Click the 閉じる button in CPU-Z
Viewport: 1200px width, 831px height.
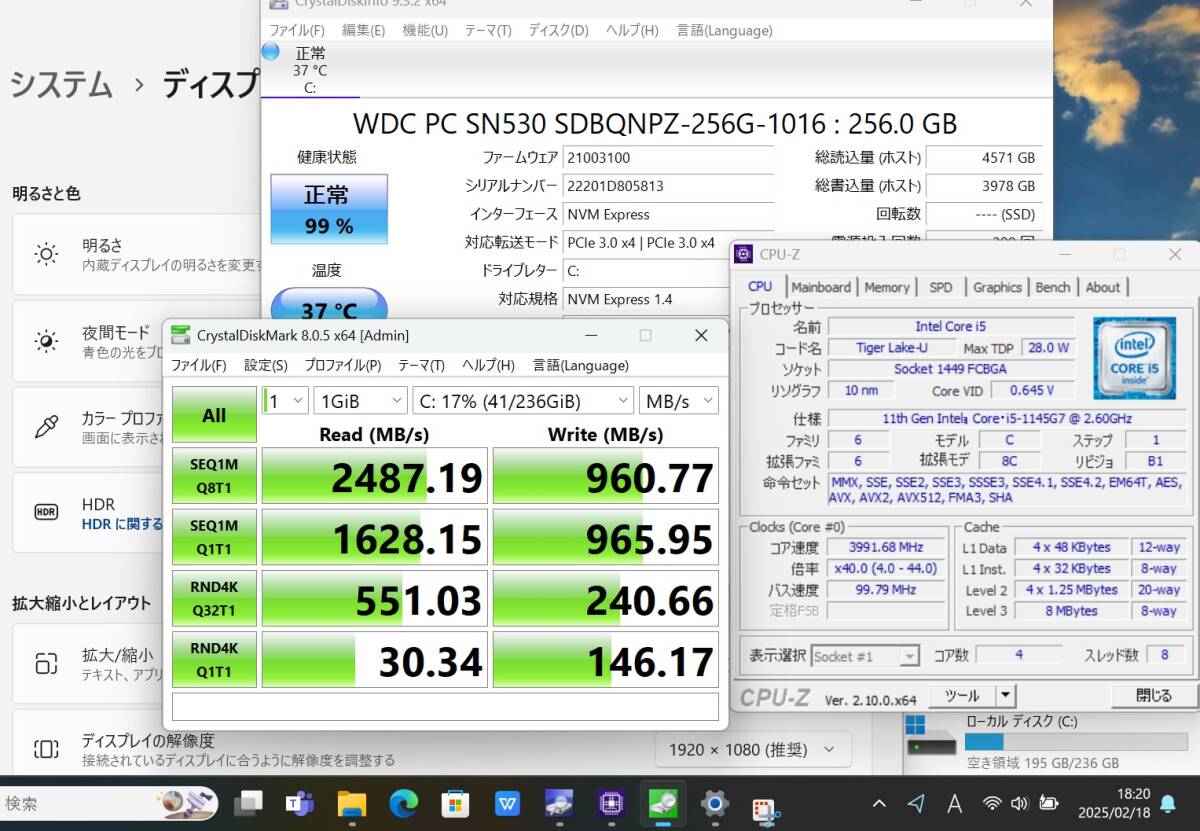click(1154, 696)
